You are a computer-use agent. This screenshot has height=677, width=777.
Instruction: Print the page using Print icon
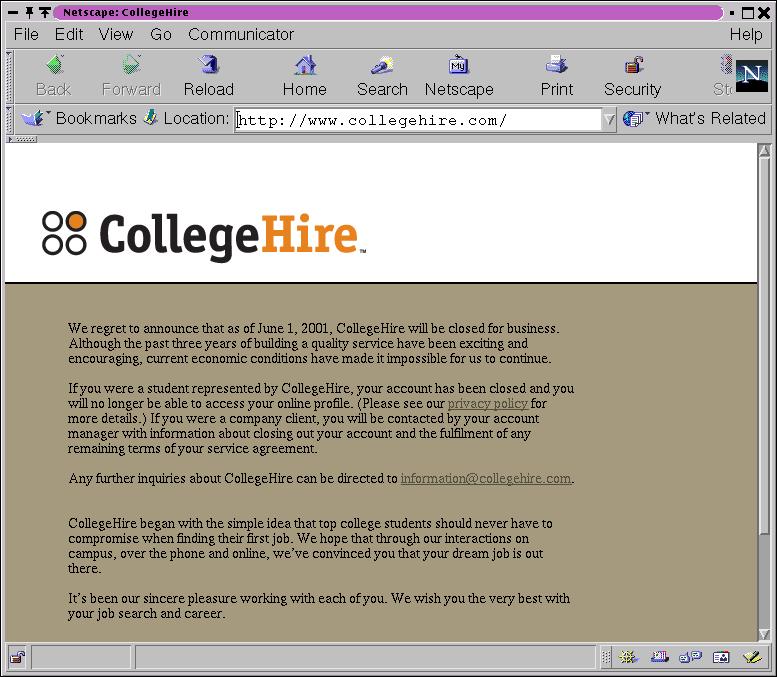[x=556, y=65]
